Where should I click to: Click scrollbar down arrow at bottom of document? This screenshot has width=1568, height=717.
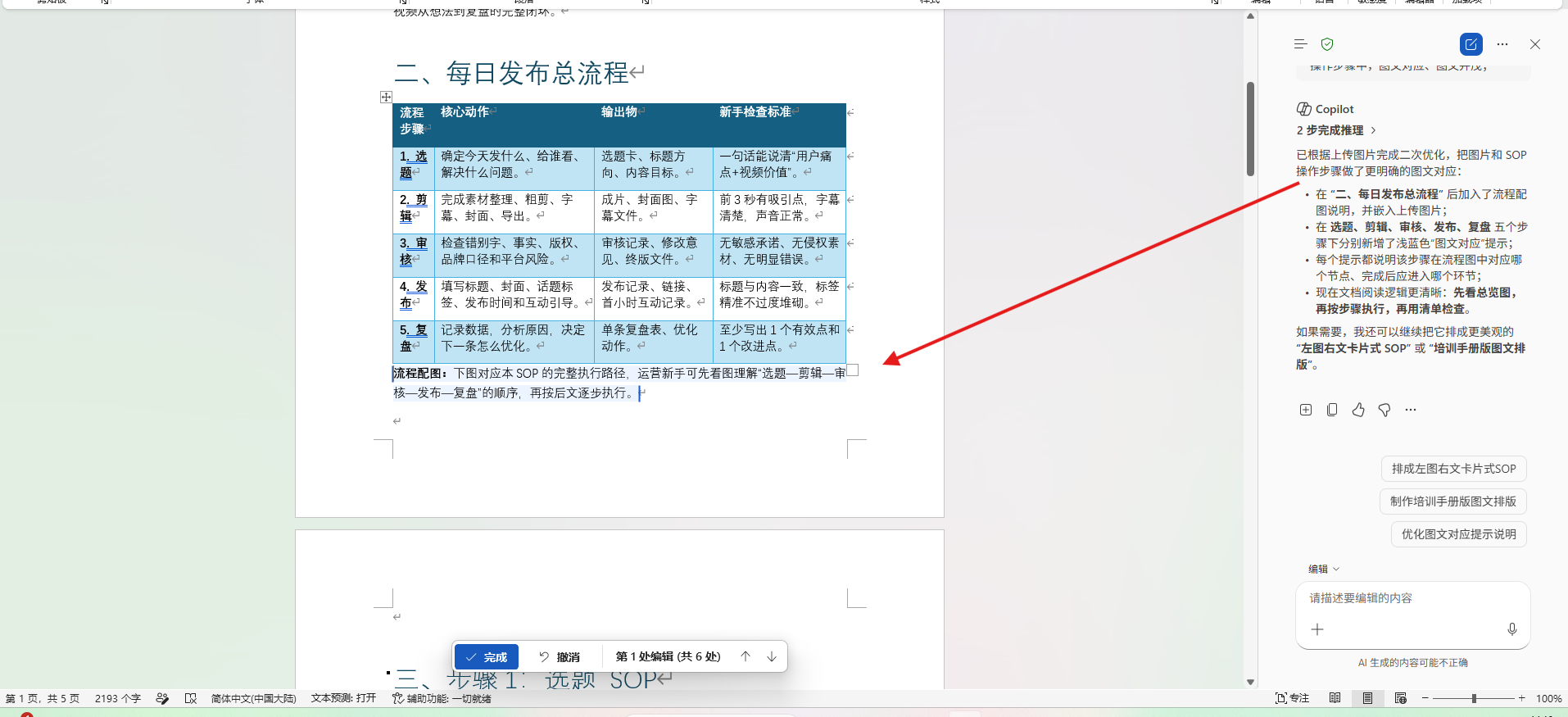1250,682
